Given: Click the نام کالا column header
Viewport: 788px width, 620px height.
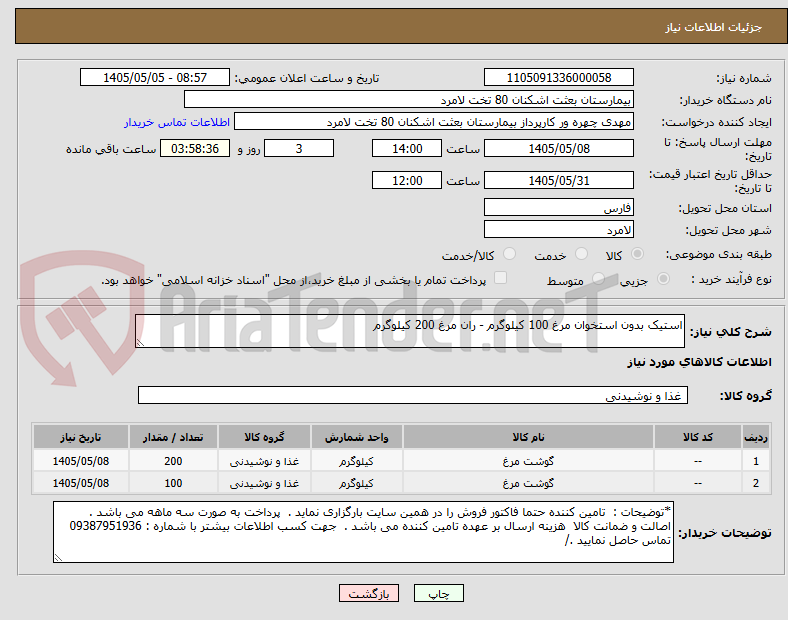Looking at the screenshot, I should [528, 437].
